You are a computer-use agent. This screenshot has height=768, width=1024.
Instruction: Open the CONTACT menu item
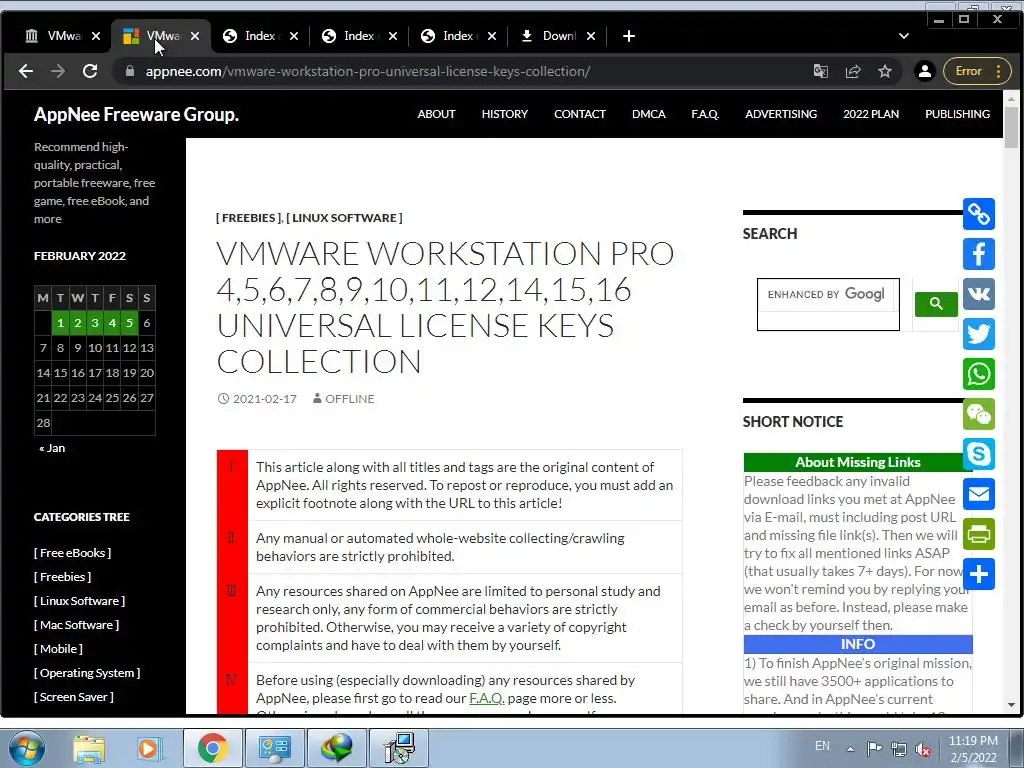tap(580, 114)
